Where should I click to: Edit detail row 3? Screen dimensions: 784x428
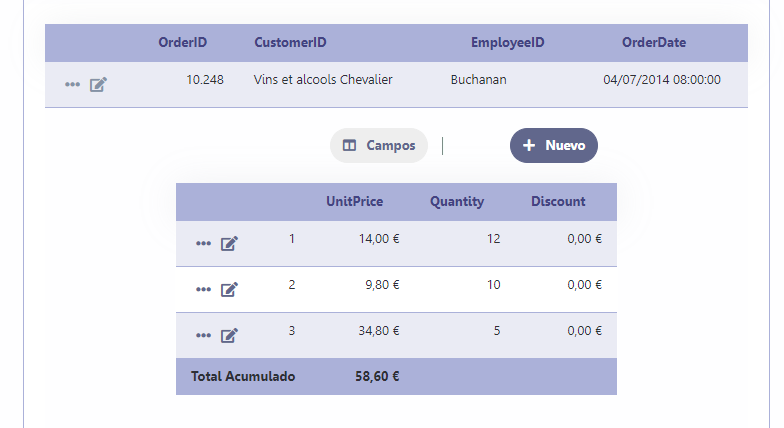coord(229,335)
